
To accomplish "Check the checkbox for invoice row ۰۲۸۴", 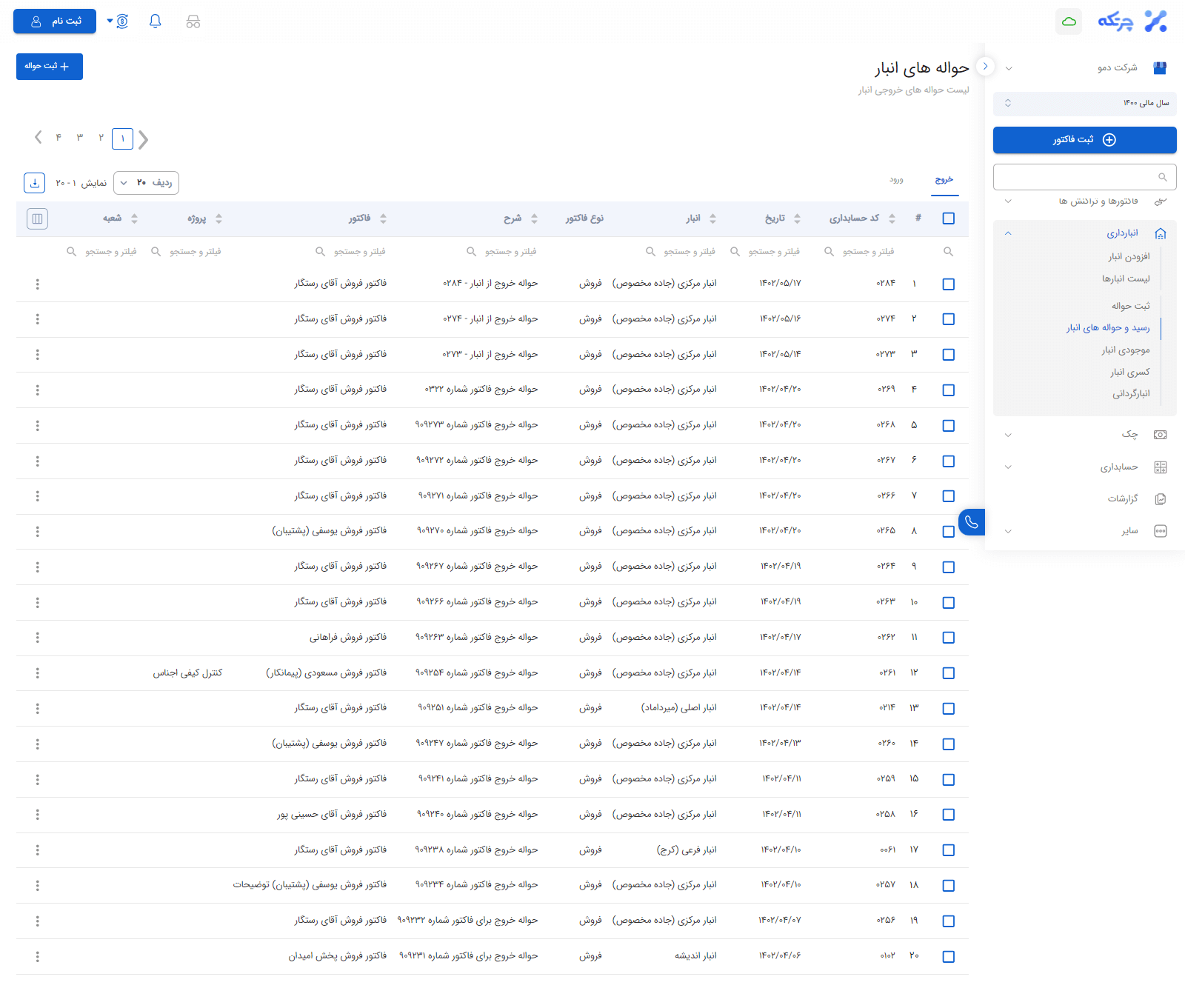I will (949, 284).
